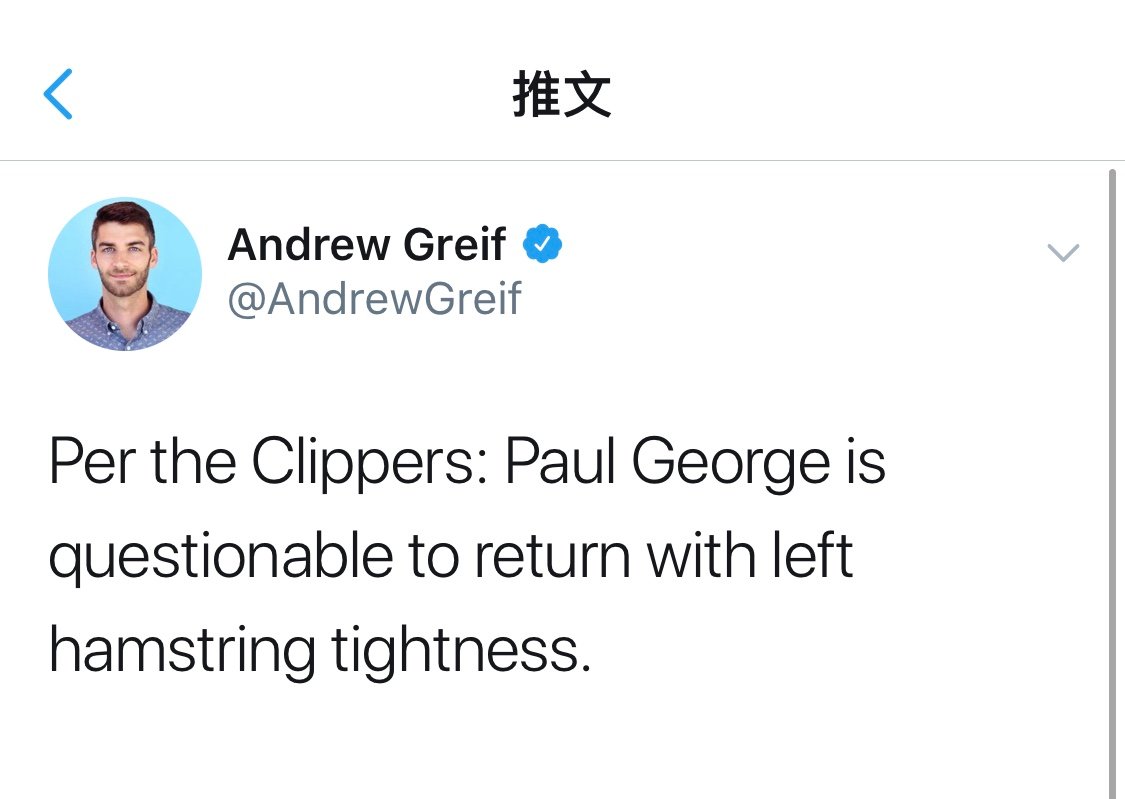Click the blue verified badge icon

(x=543, y=244)
